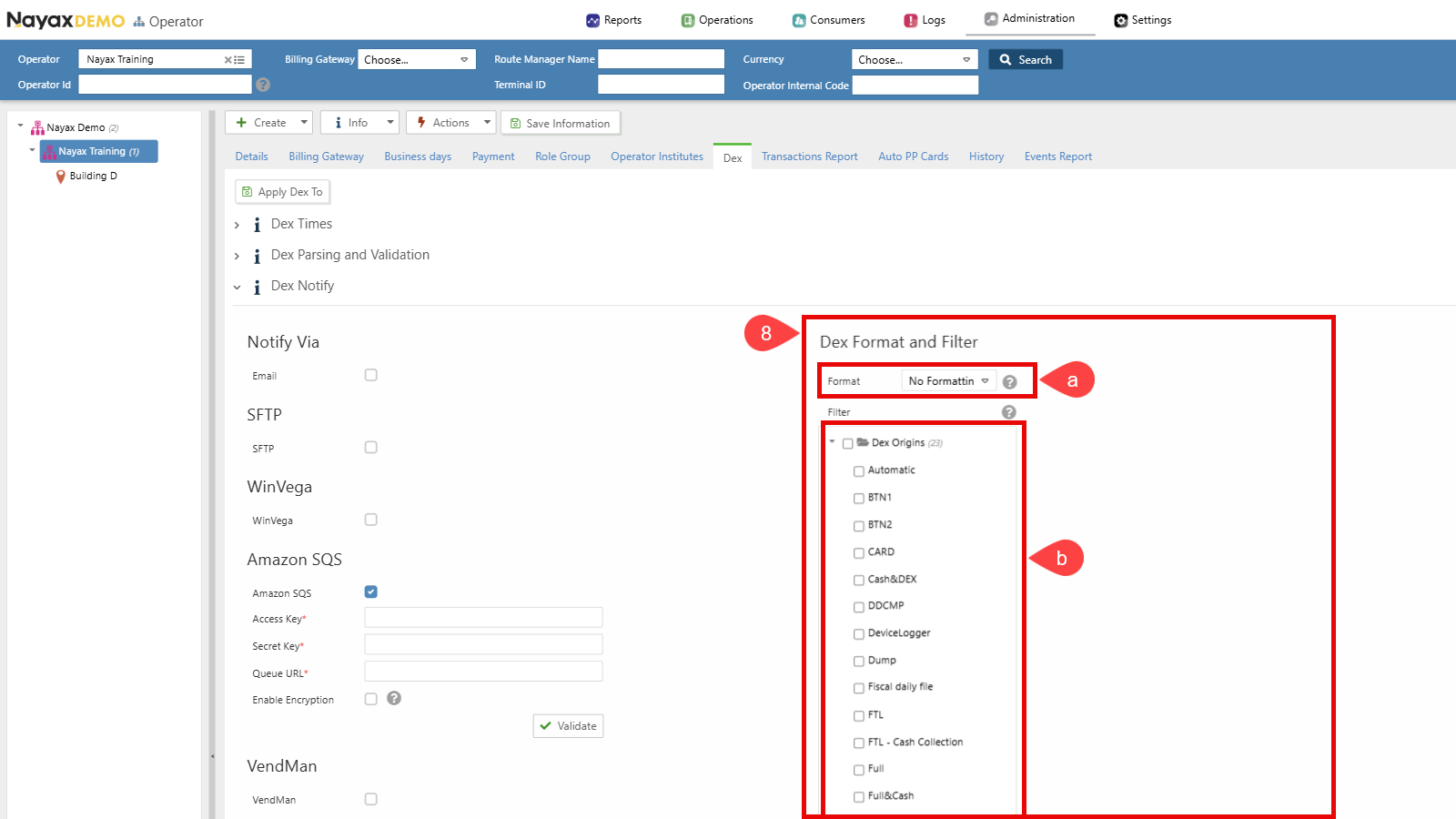Enable the WinVega checkbox
1456x819 pixels.
click(x=370, y=520)
